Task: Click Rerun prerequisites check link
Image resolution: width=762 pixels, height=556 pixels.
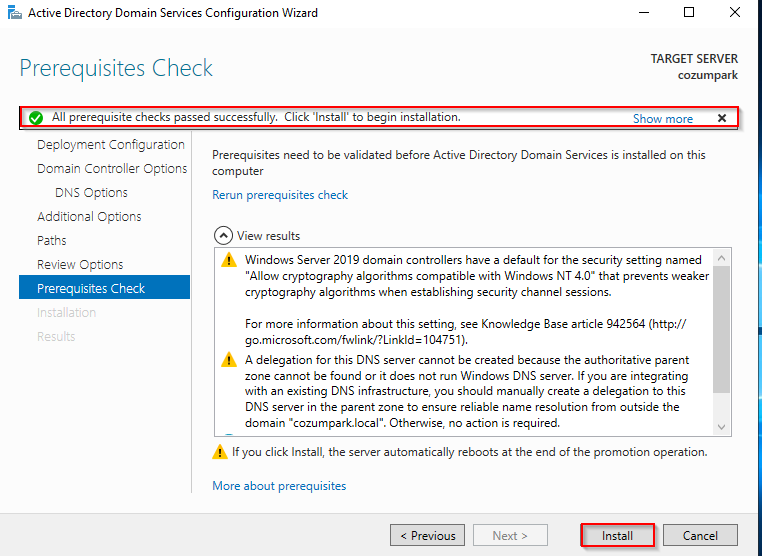Action: [280, 195]
